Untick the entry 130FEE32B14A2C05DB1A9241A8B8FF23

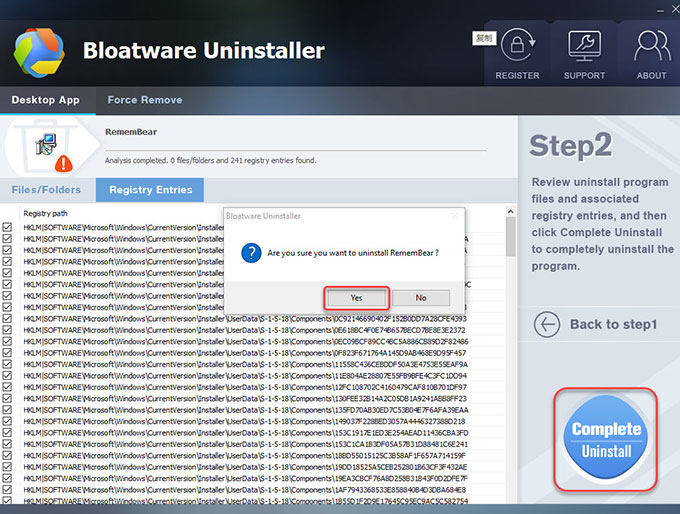7,399
